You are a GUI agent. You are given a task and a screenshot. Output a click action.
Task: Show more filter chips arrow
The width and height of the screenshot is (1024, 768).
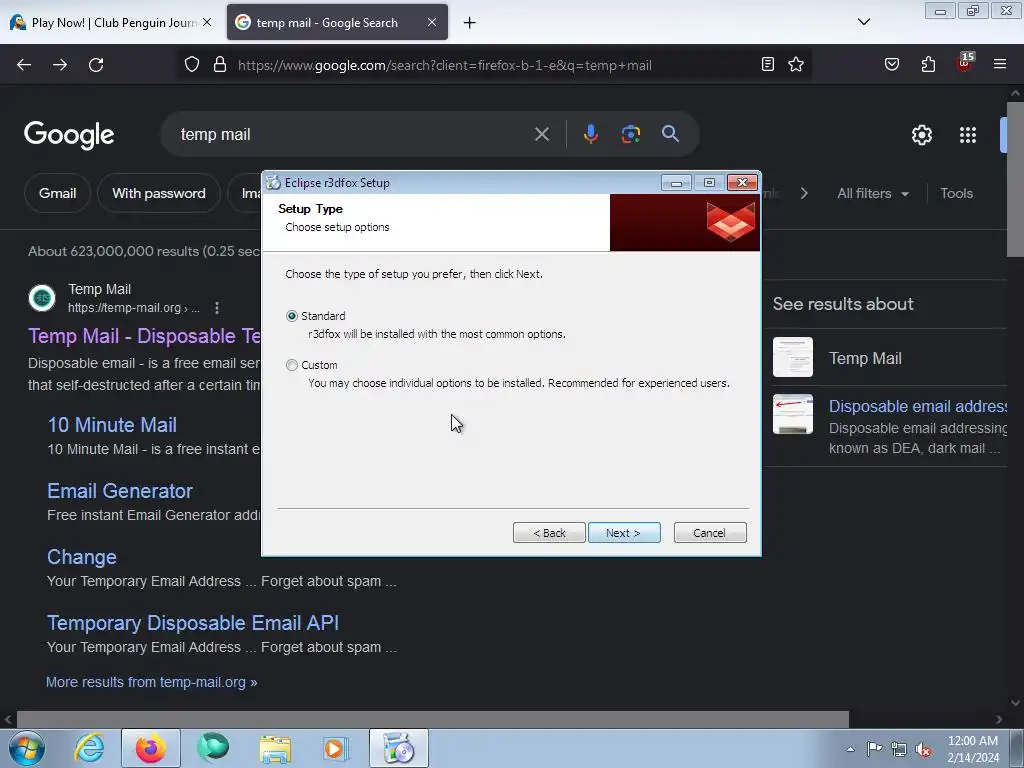804,193
